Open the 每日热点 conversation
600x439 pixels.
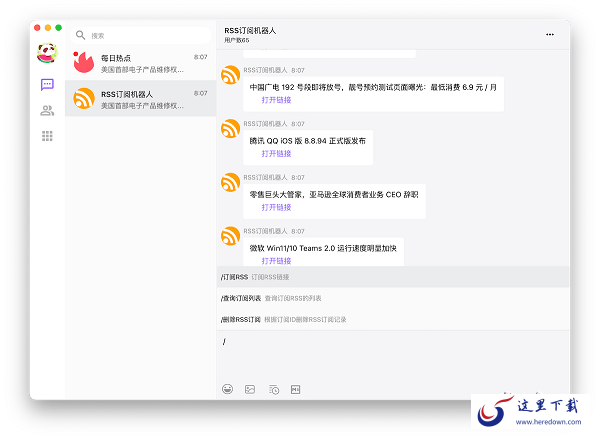[140, 62]
